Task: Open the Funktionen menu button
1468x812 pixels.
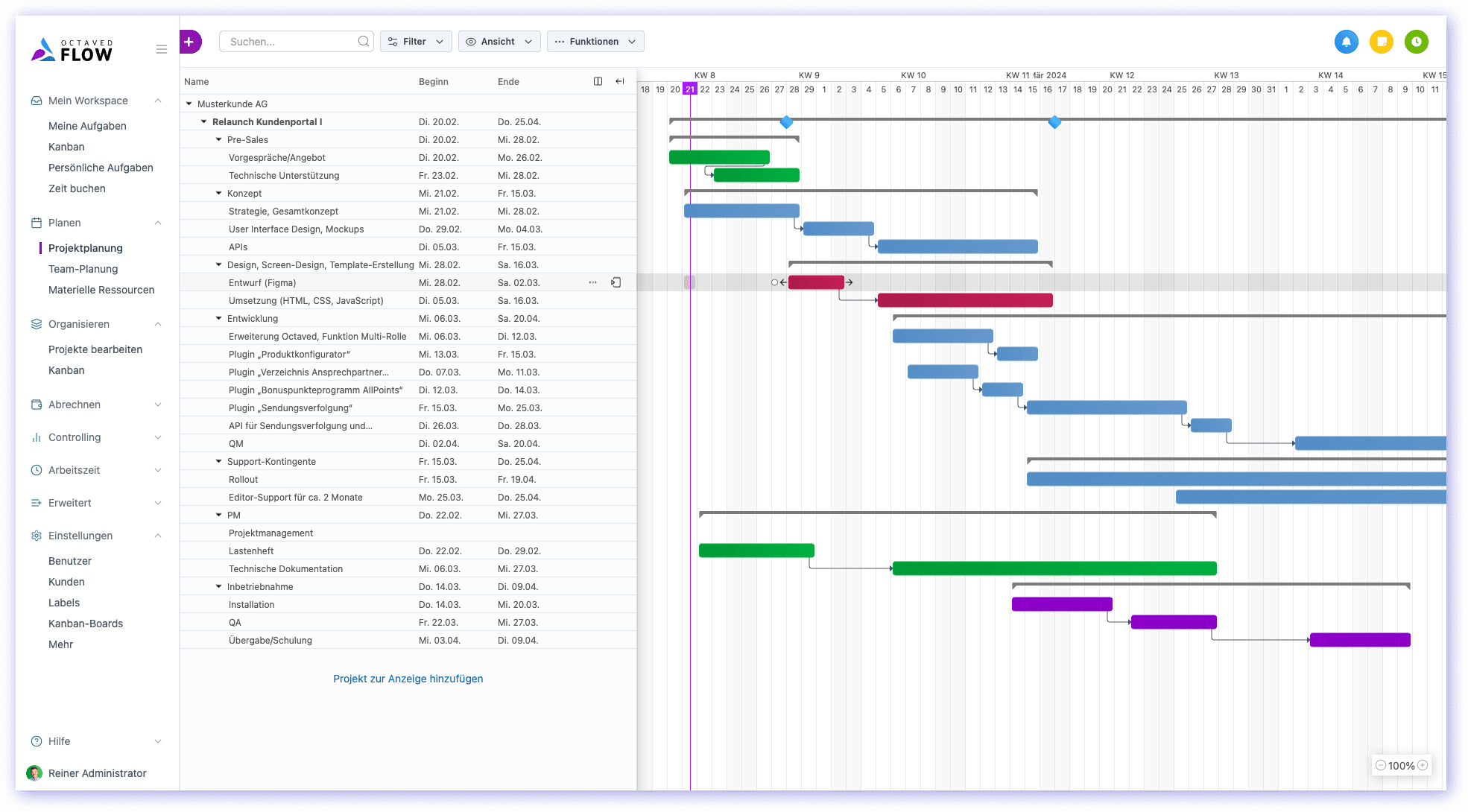Action: pos(595,42)
